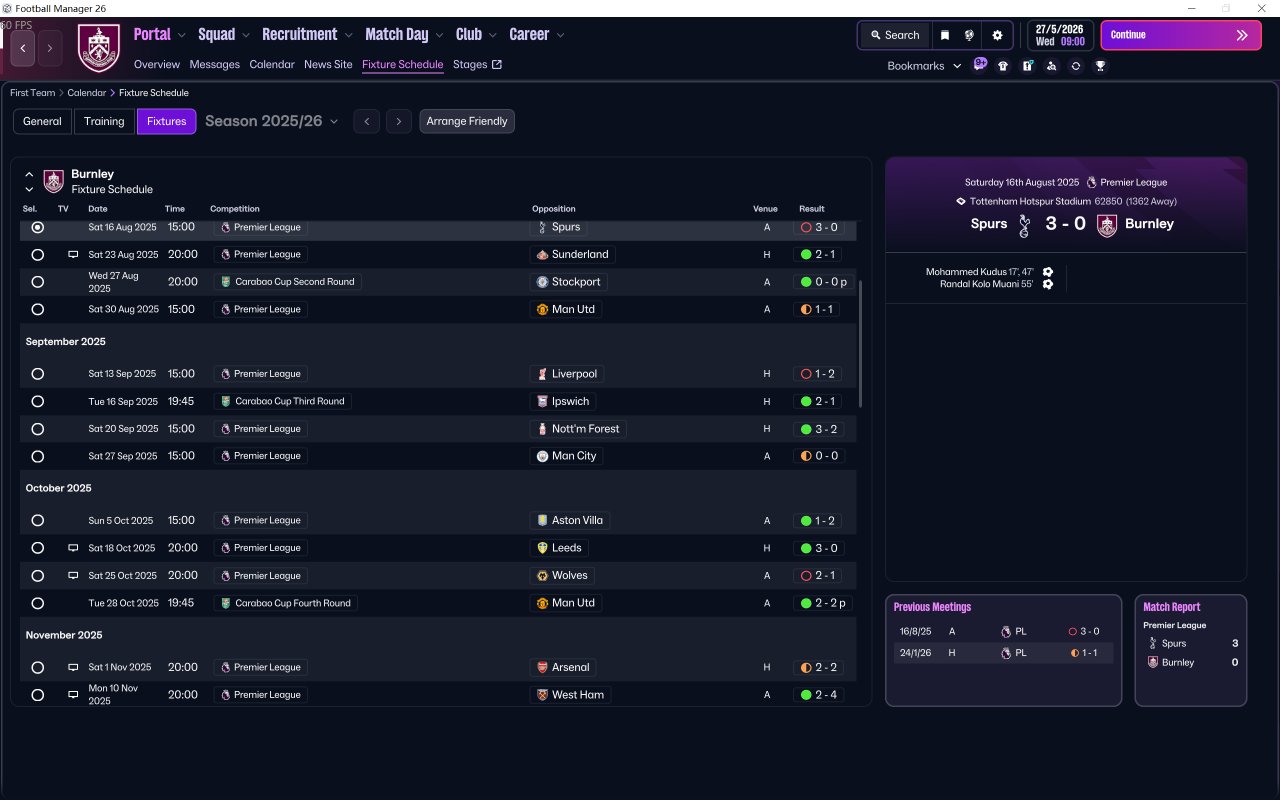Select the Arsenal fixture radio button

38,667
